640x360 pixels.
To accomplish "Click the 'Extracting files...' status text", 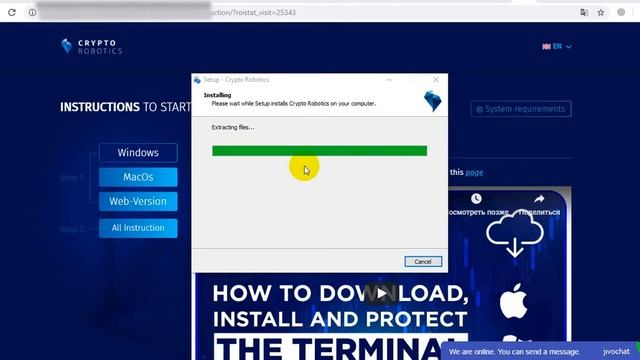I will coord(233,127).
